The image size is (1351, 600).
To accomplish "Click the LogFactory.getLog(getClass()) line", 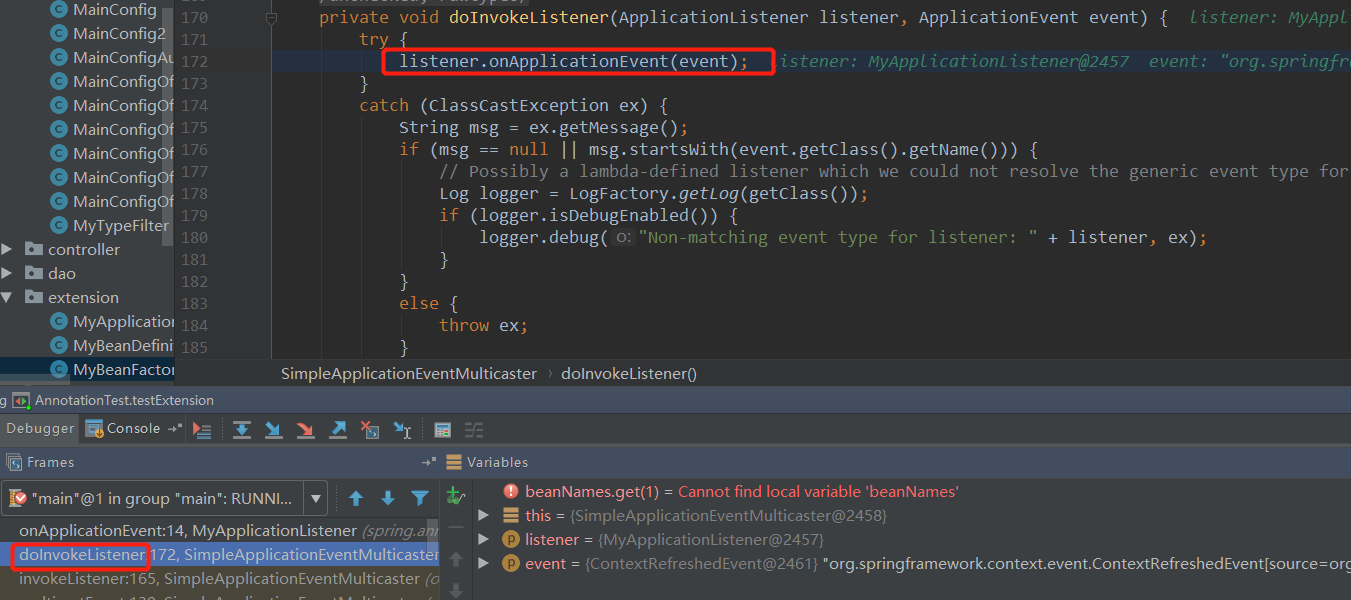I will pyautogui.click(x=654, y=193).
